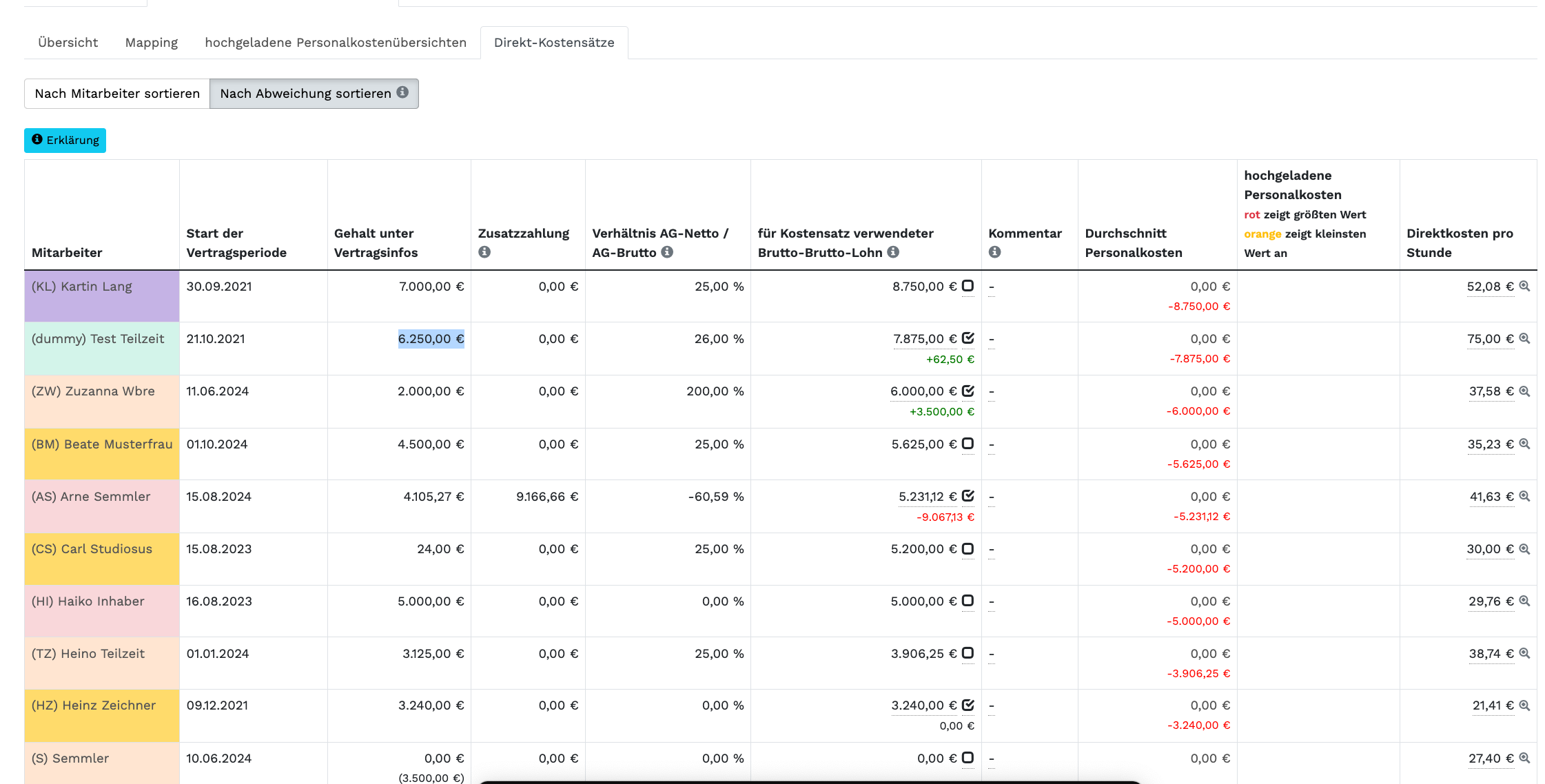Image resolution: width=1545 pixels, height=784 pixels.
Task: Click info icon under Zusatzzahlung header
Action: pos(484,252)
